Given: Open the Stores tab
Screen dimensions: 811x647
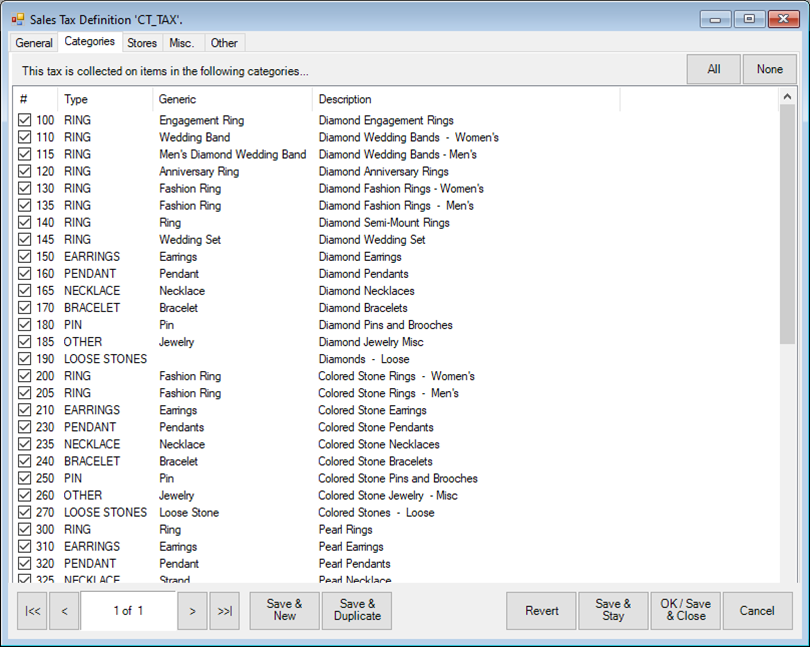Looking at the screenshot, I should pos(142,43).
